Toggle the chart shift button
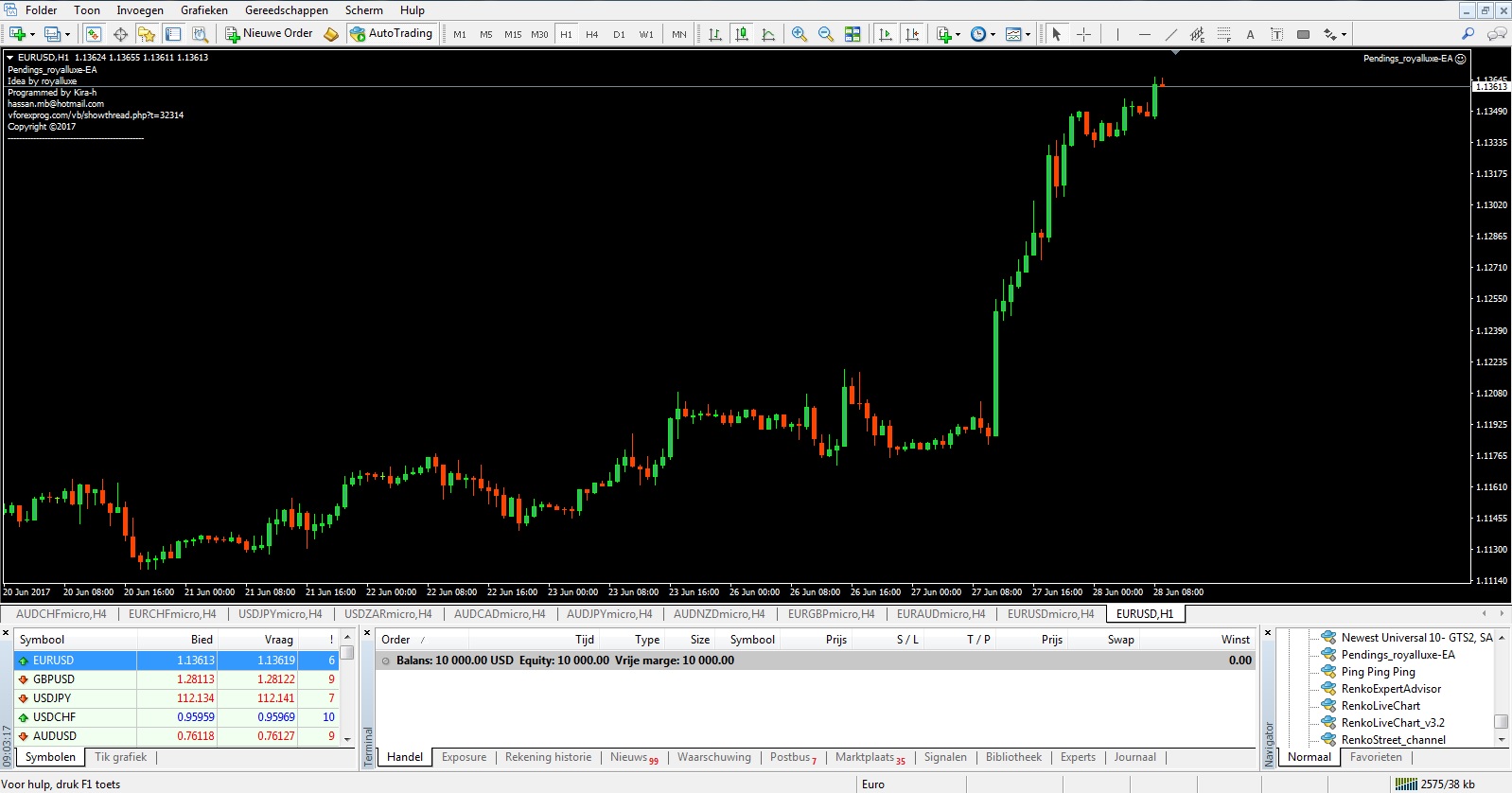Screen dimensions: 1512x793 coord(912,34)
